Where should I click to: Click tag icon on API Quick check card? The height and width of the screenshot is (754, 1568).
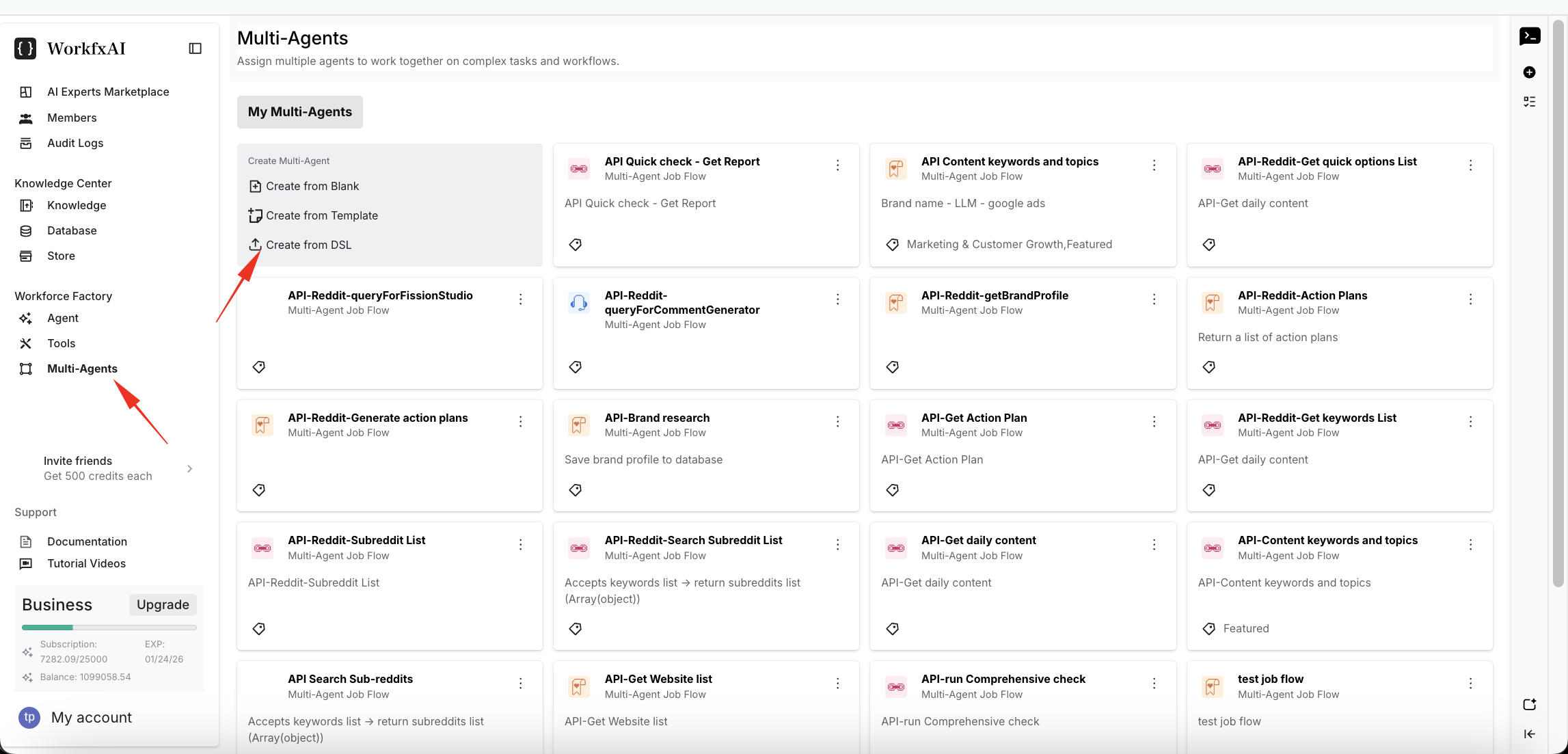click(576, 245)
